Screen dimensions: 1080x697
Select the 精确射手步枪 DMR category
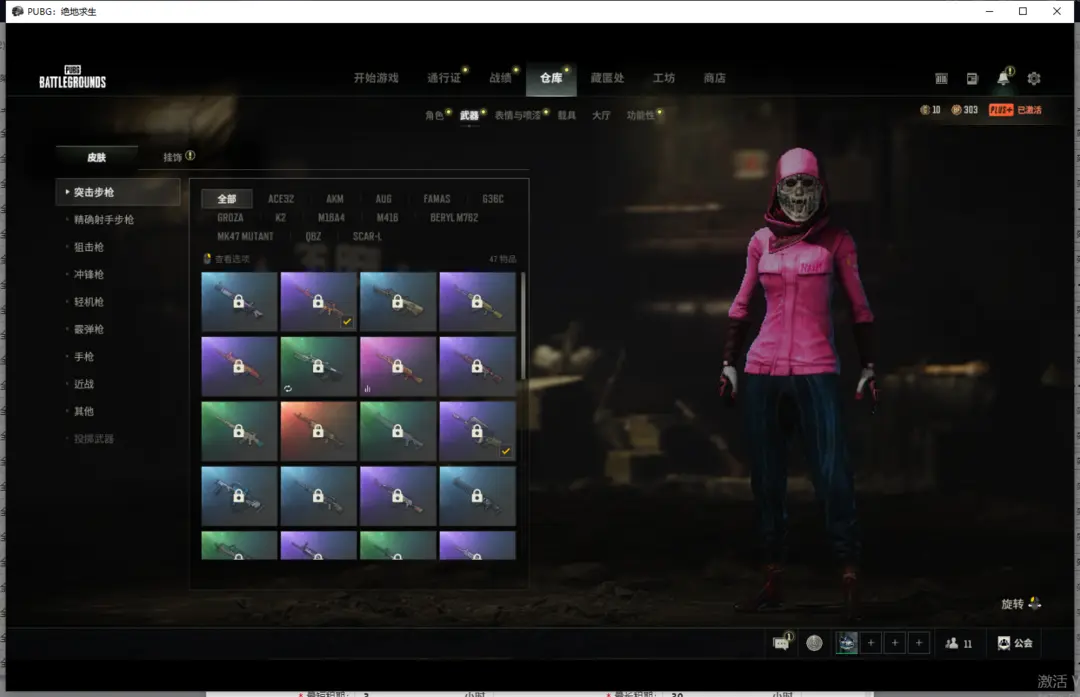coord(104,220)
